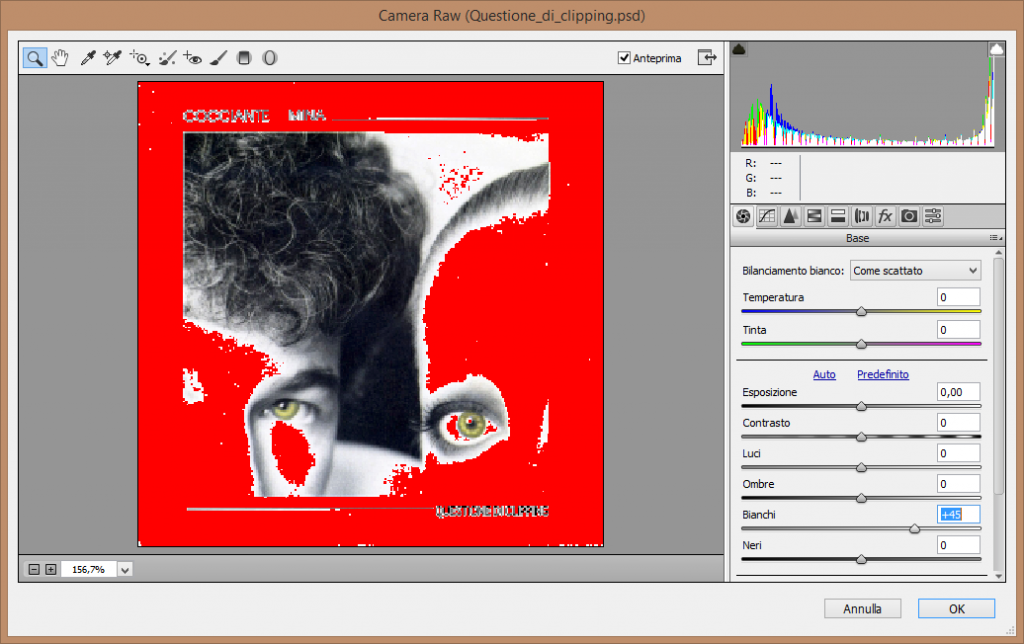Click the panel scrollbar up arrow
This screenshot has height=644, width=1024.
tap(999, 253)
